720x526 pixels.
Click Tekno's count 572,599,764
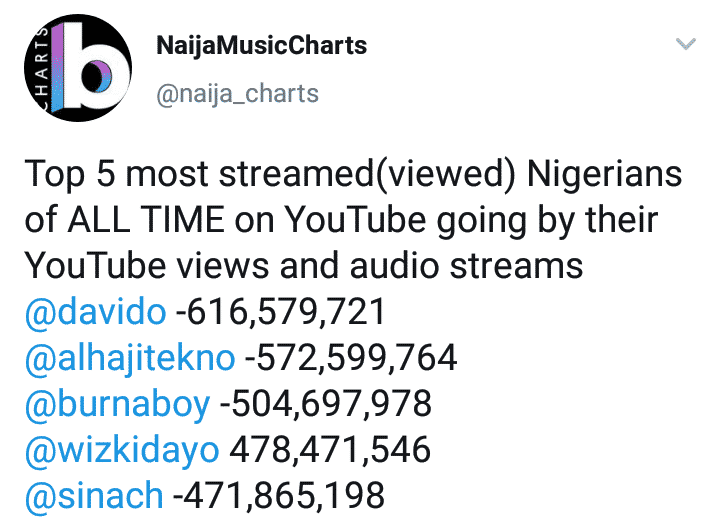tap(353, 357)
